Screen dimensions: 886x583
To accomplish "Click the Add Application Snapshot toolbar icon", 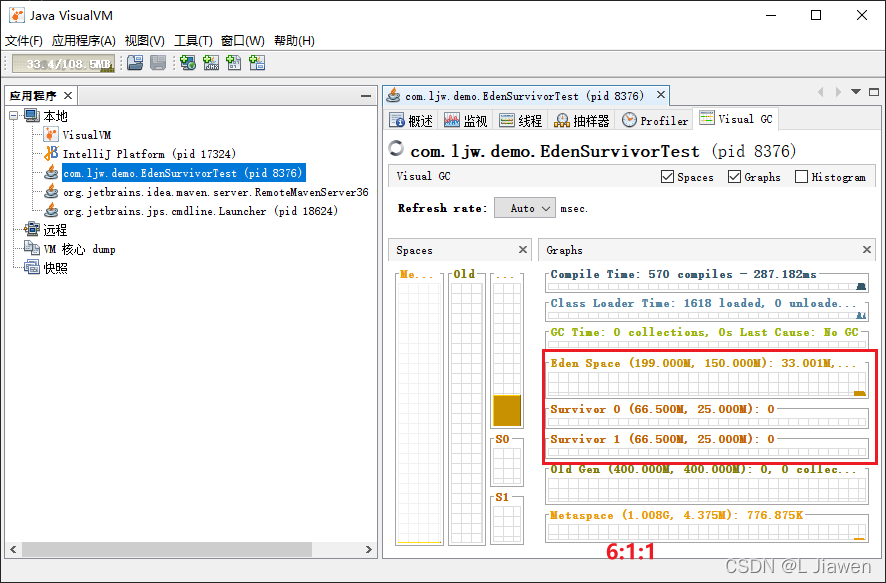I will click(257, 63).
